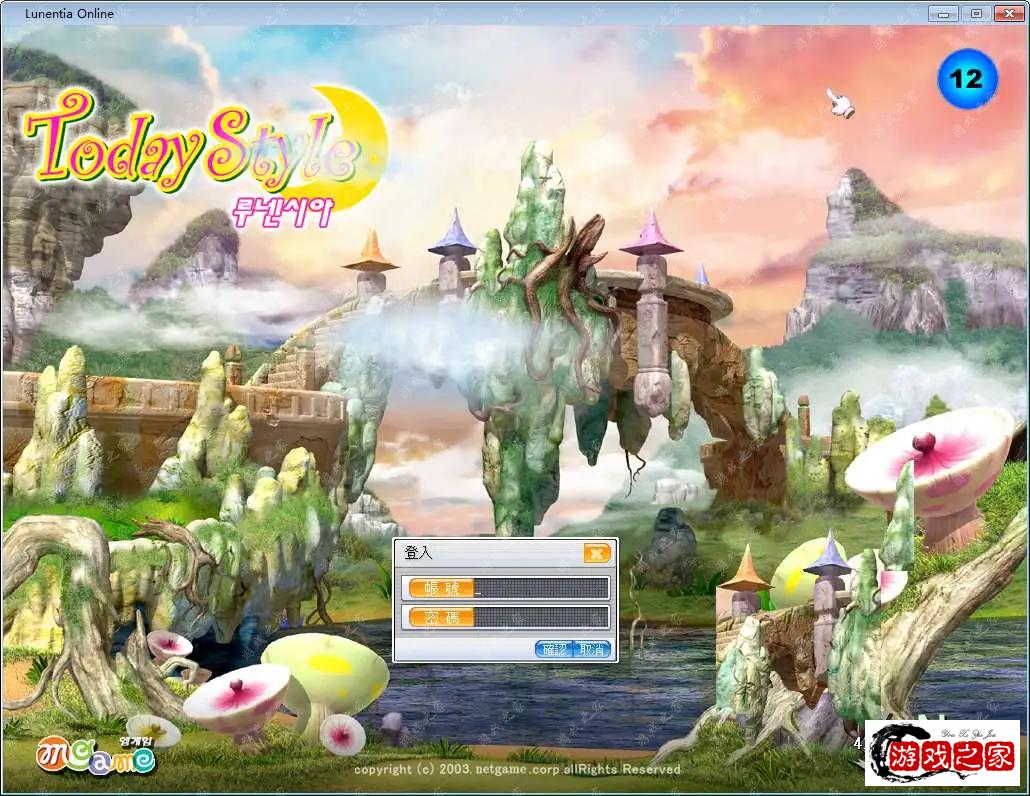Close the login dialog with orange X
This screenshot has width=1030, height=796.
[x=596, y=553]
